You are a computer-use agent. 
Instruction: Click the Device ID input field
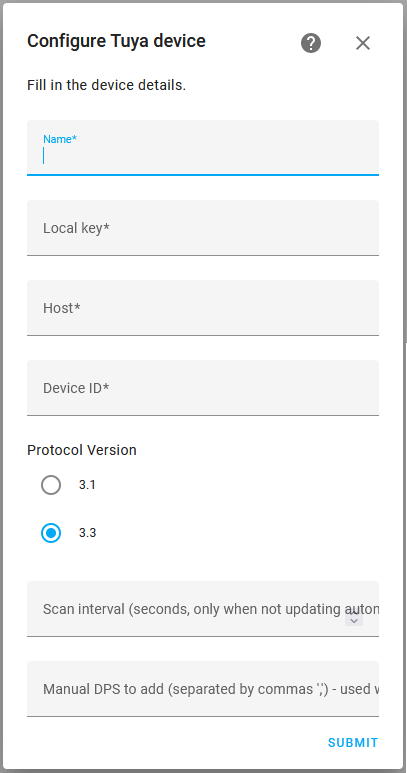click(x=203, y=387)
